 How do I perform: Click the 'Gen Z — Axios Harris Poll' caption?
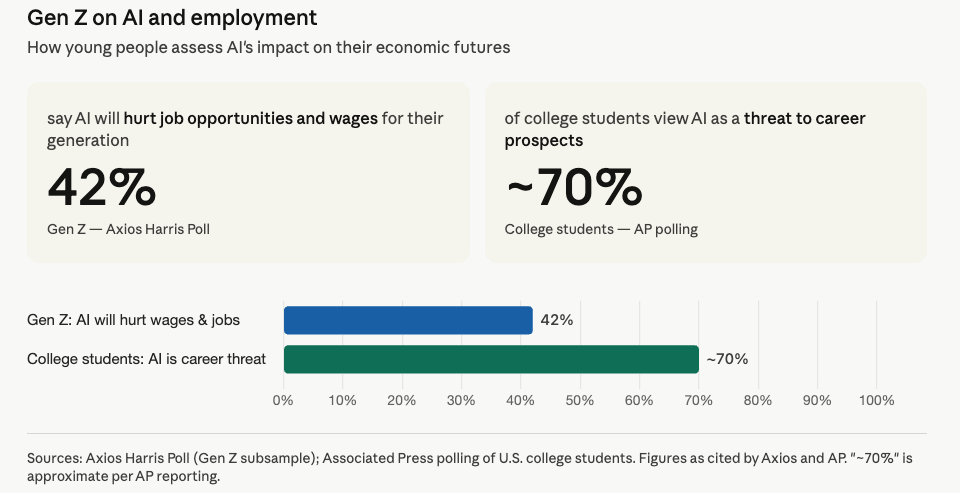tap(129, 229)
